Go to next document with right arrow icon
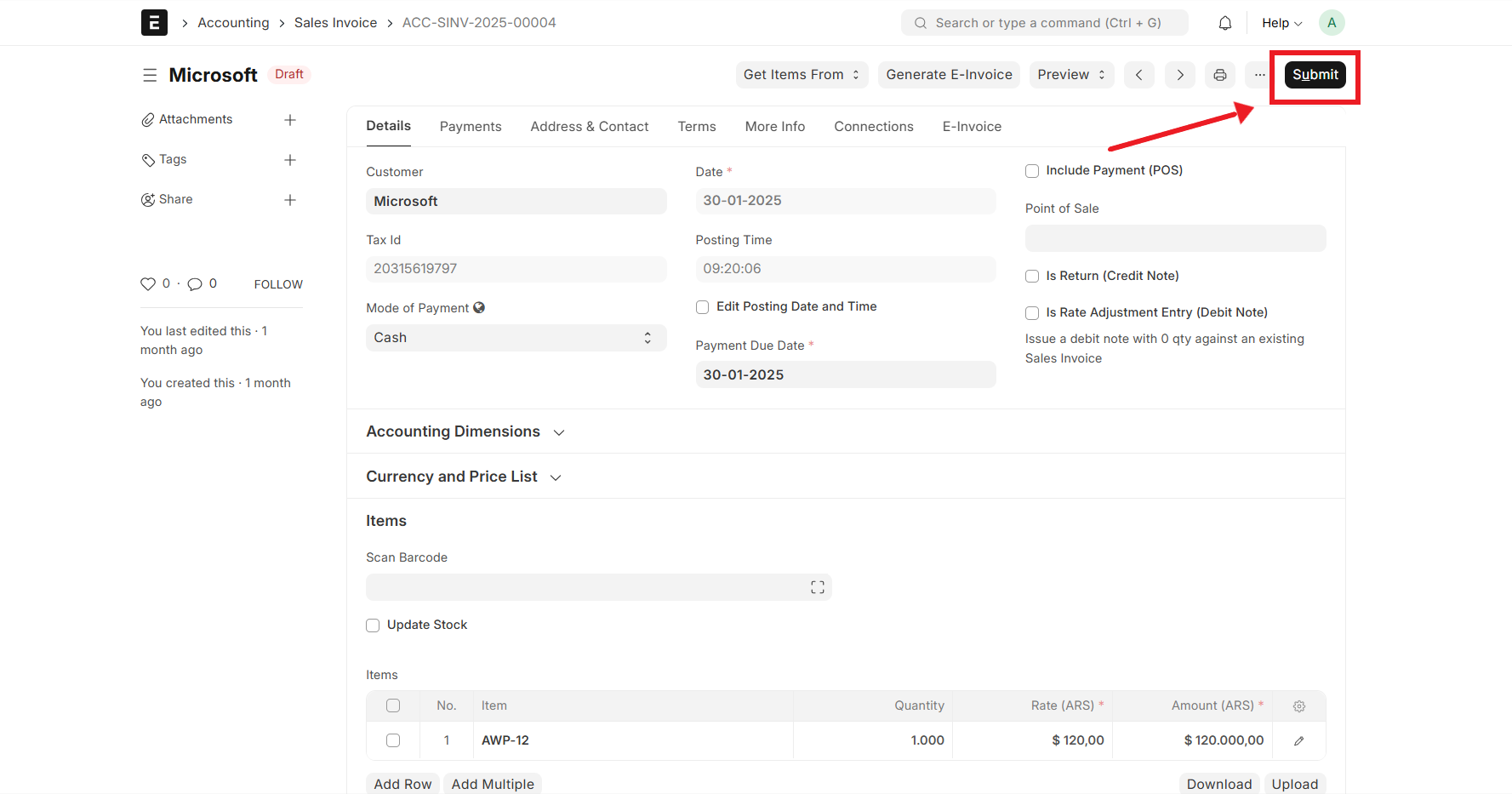This screenshot has height=794, width=1512. click(1179, 75)
